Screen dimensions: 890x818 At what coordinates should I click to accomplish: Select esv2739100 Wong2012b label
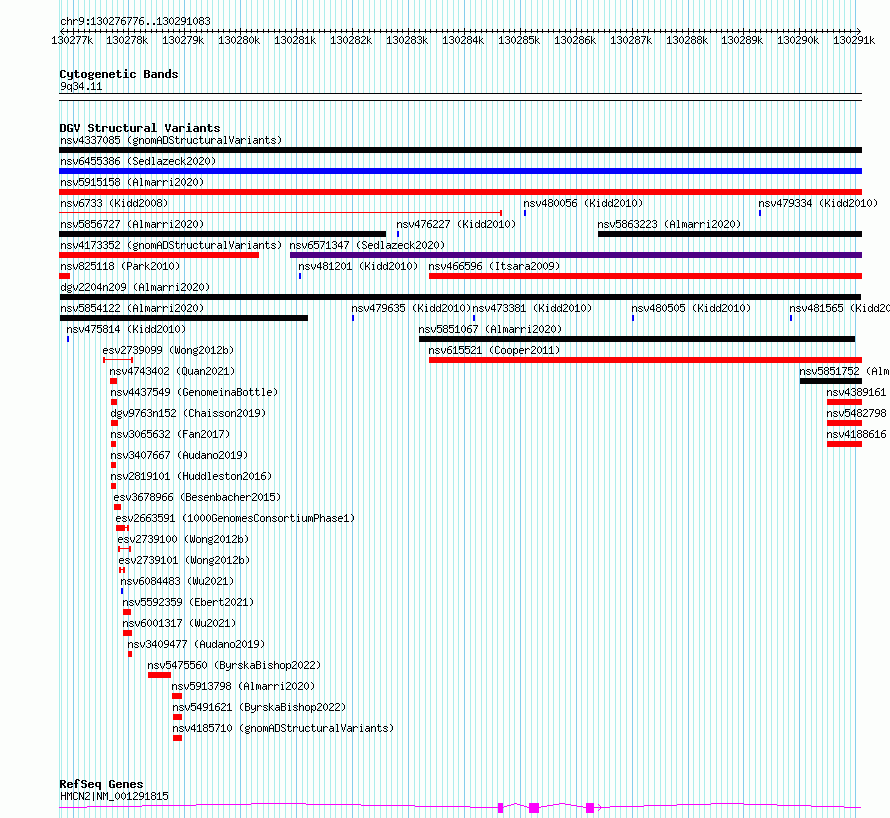click(183, 539)
